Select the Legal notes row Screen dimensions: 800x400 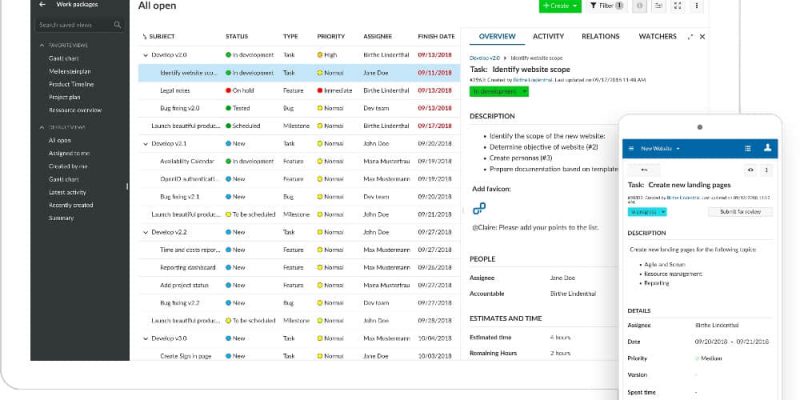click(299, 90)
